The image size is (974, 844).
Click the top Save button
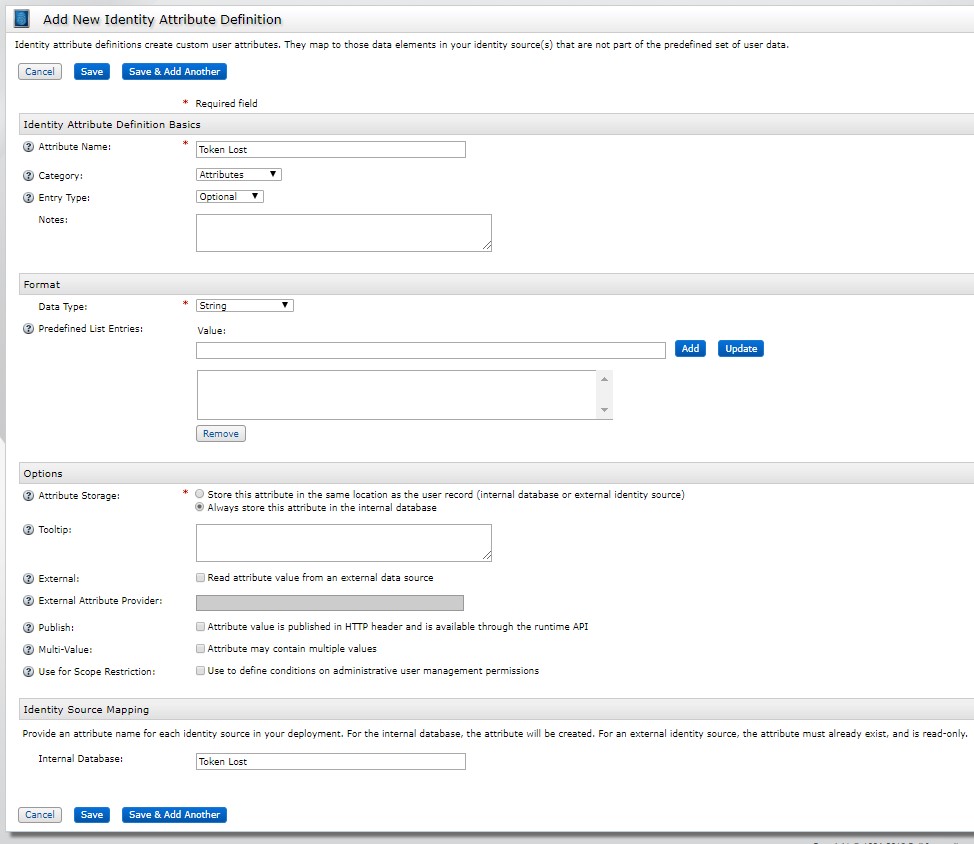92,72
